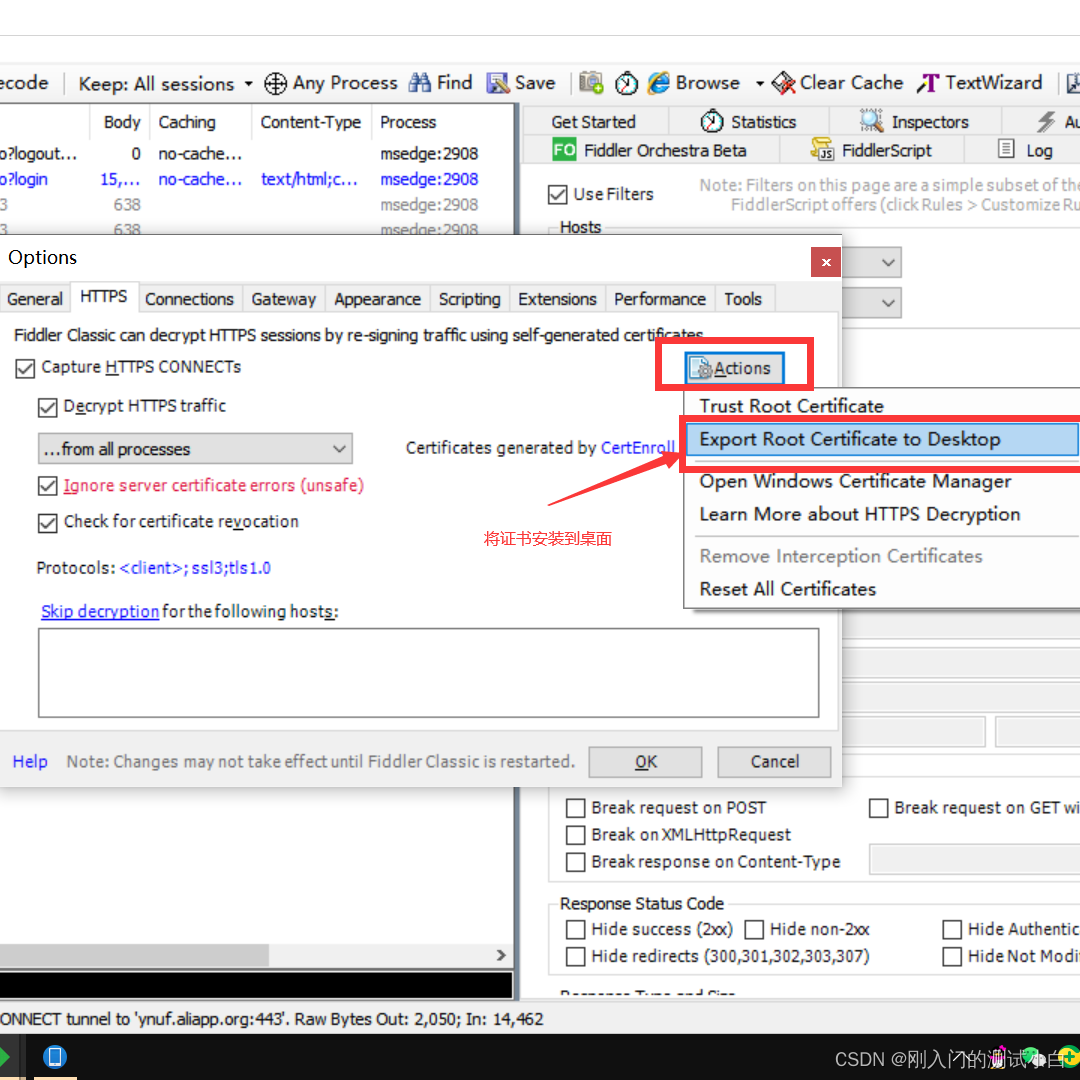Enable Break request on POST
Image resolution: width=1080 pixels, height=1080 pixels.
click(x=575, y=807)
